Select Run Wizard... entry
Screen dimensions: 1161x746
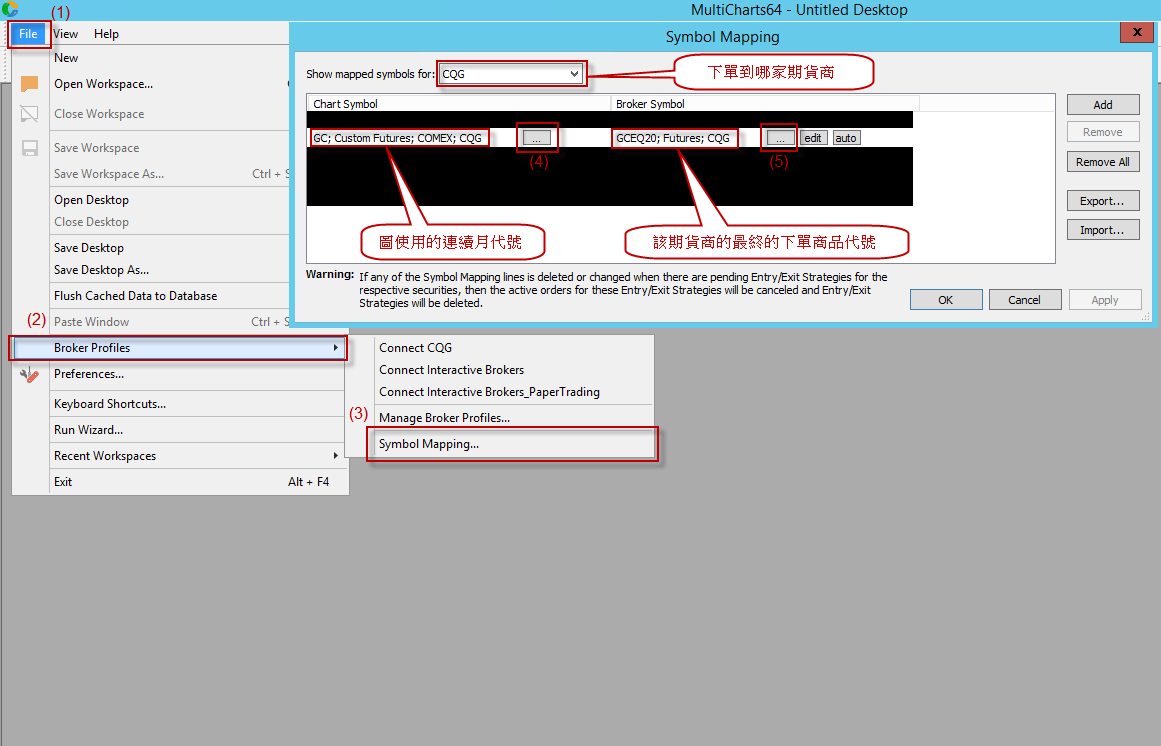coord(88,430)
